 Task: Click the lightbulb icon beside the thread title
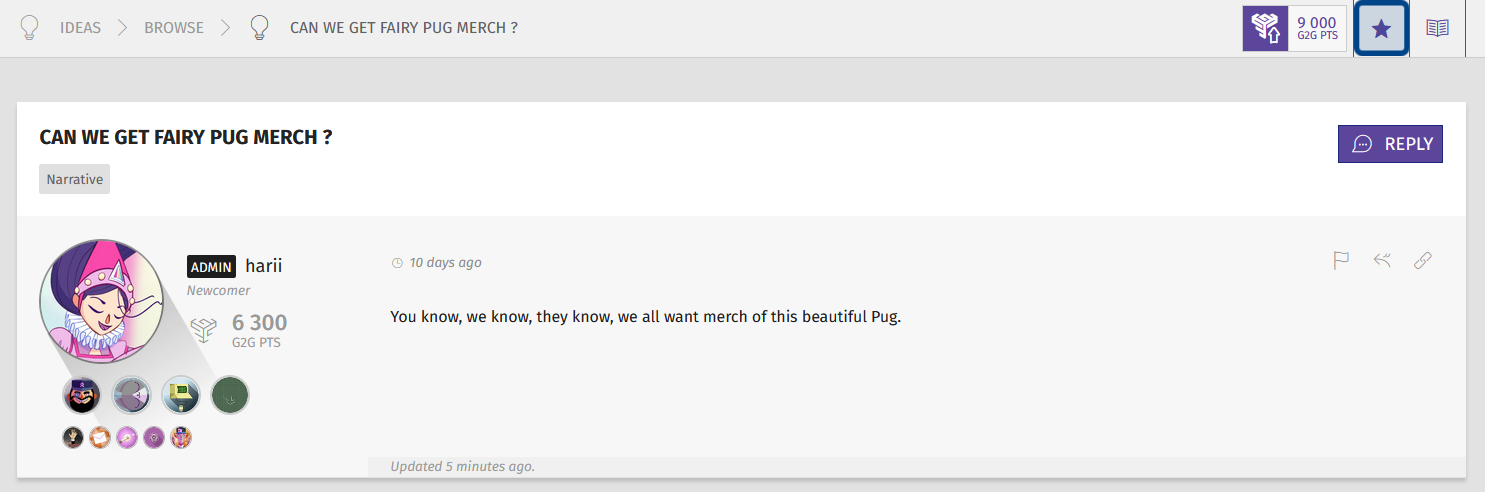(260, 28)
